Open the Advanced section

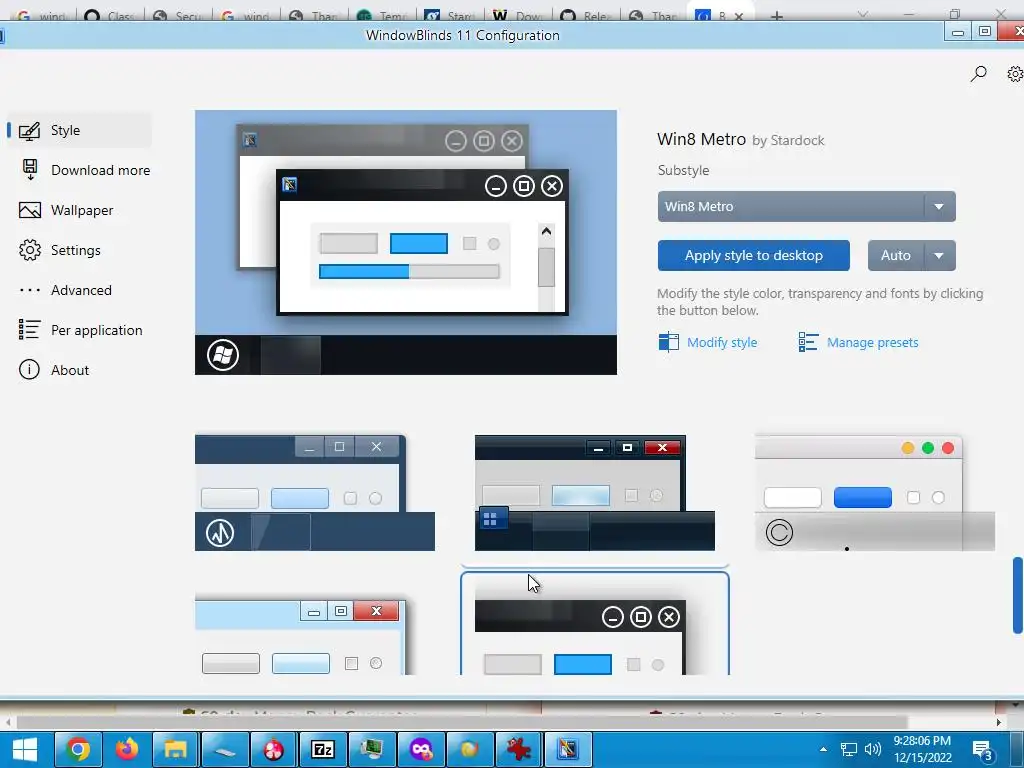click(66, 290)
